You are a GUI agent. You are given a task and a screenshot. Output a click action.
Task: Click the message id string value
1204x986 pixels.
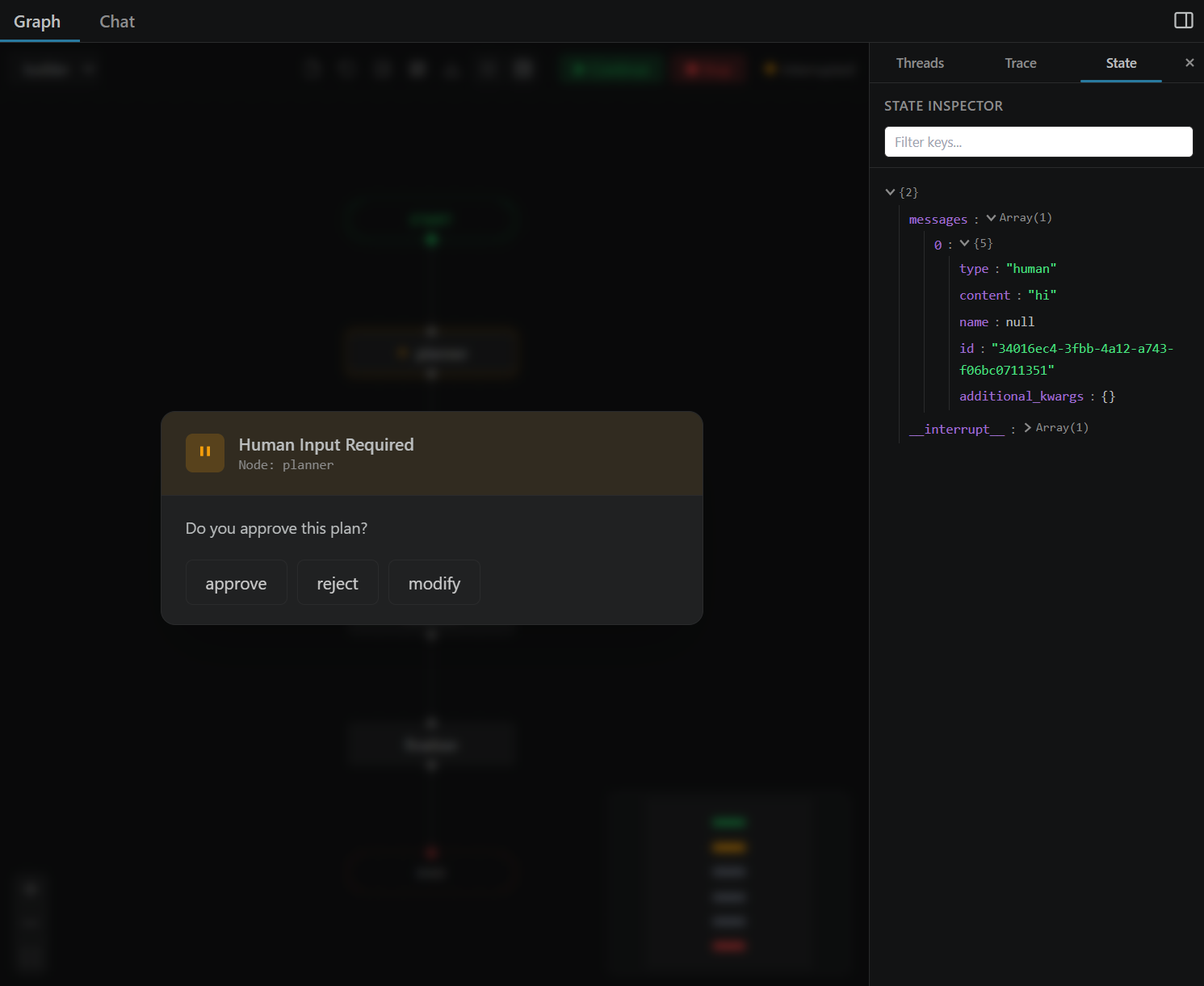click(x=1066, y=359)
